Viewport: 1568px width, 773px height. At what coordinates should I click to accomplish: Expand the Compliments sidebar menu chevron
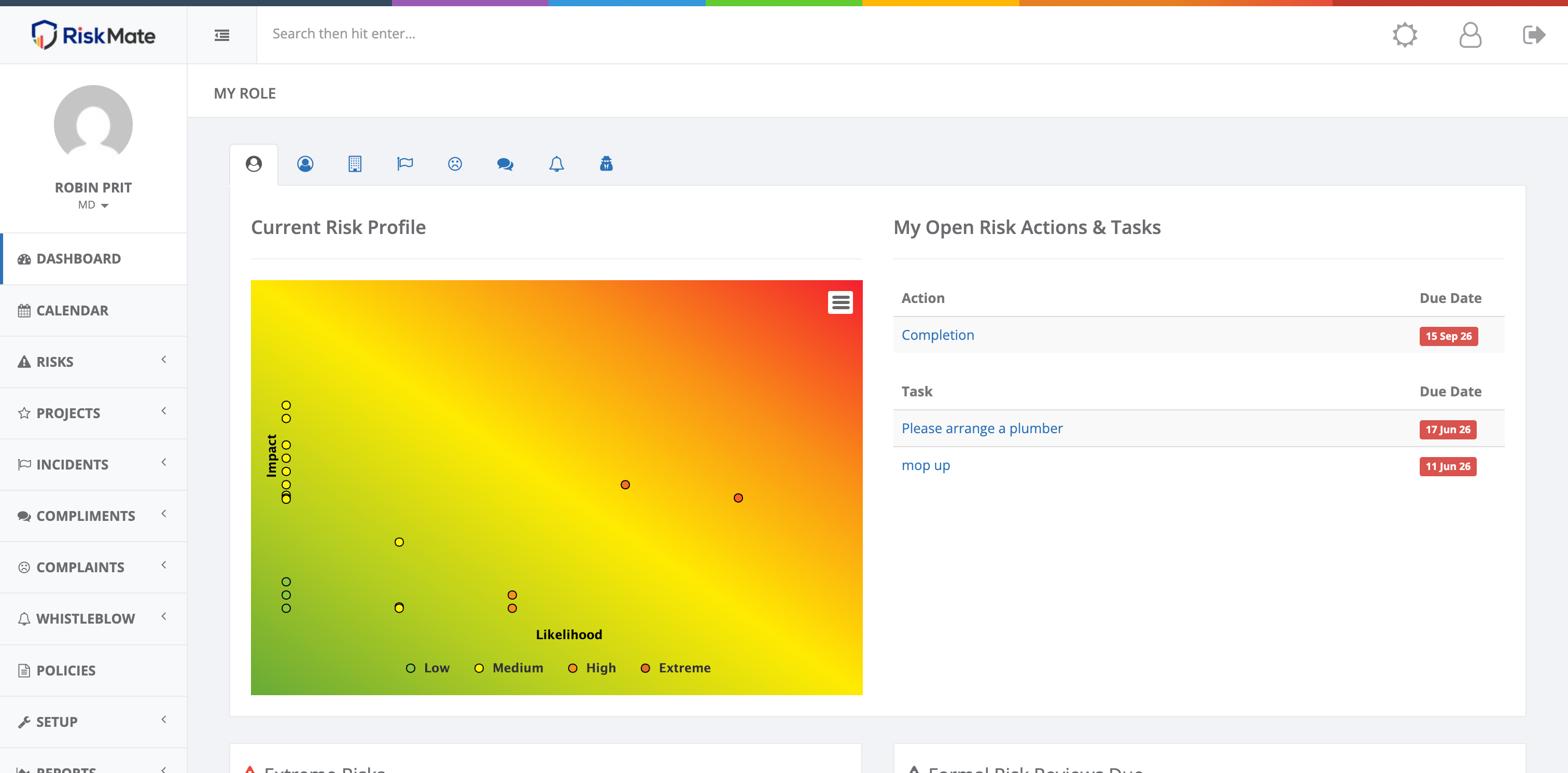point(164,514)
